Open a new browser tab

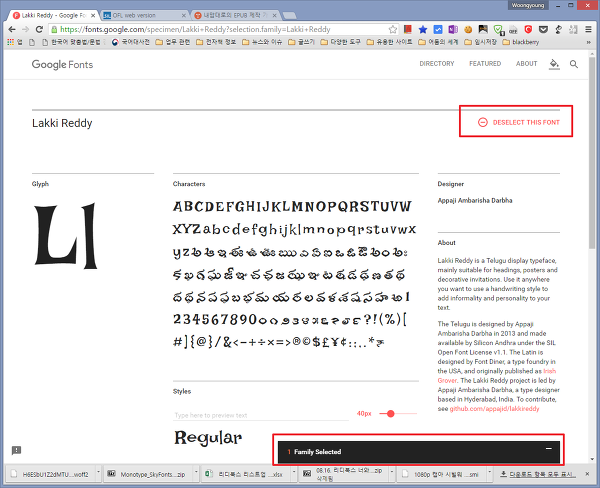tap(289, 15)
